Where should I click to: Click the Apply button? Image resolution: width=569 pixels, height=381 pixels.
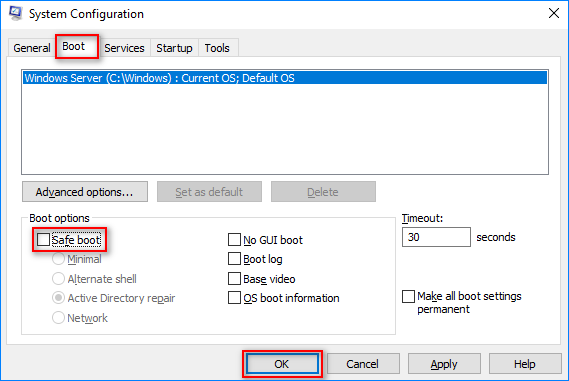click(x=444, y=364)
